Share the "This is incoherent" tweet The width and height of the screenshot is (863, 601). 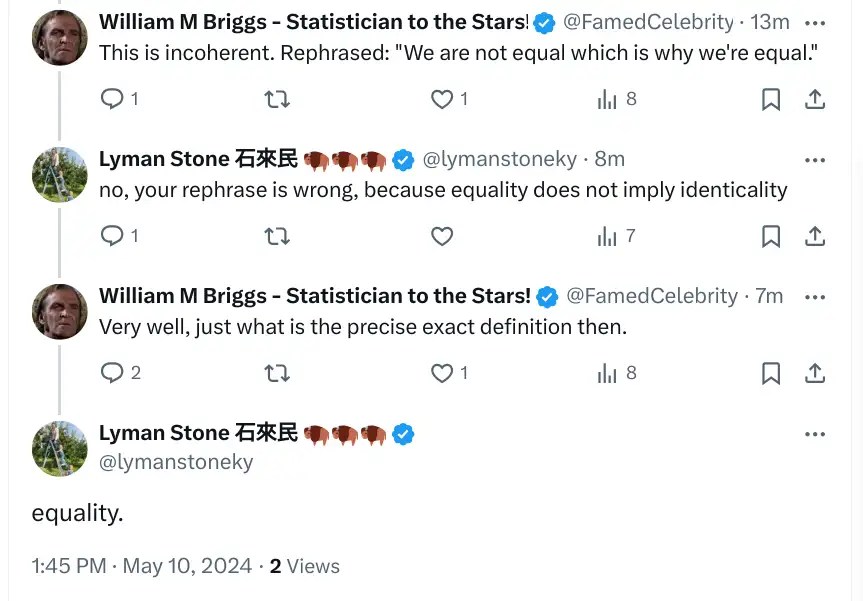click(815, 99)
